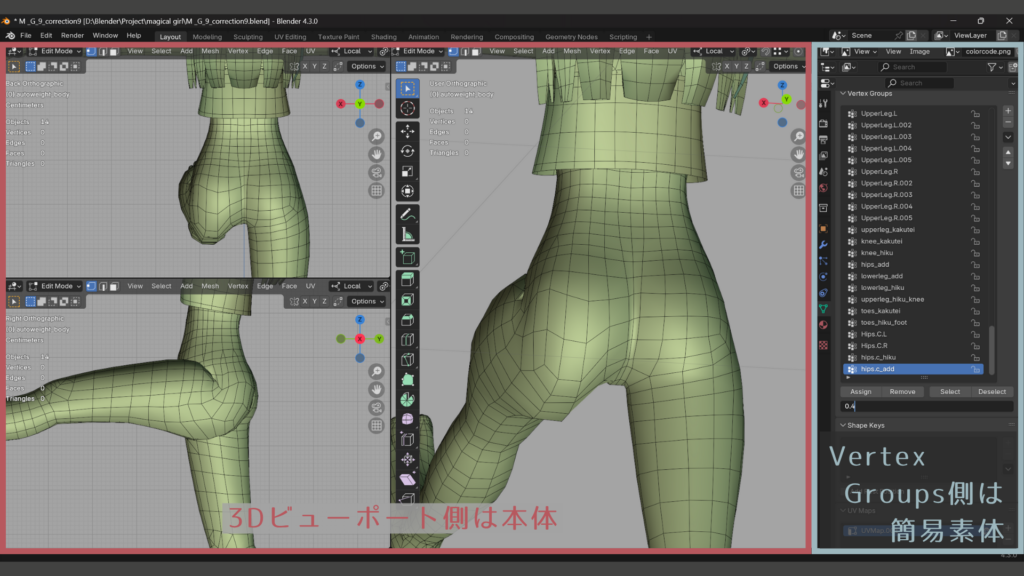Pick the Scale tool in the toolbar
Viewport: 1024px width, 576px height.
point(408,171)
